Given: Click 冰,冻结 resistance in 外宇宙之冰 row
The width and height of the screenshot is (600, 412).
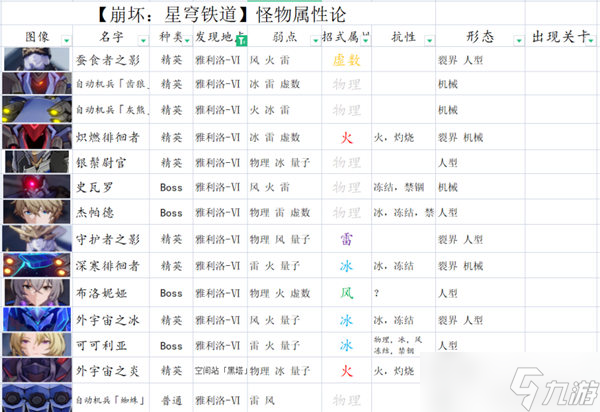Looking at the screenshot, I should [x=394, y=320].
